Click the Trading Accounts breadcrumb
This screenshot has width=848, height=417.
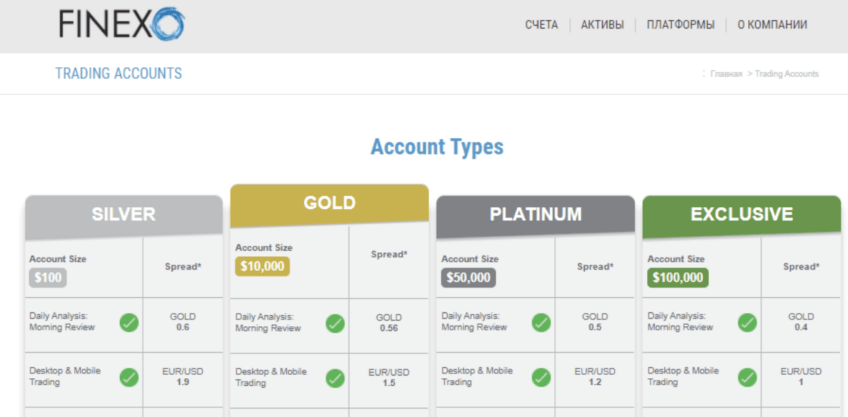pyautogui.click(x=787, y=74)
